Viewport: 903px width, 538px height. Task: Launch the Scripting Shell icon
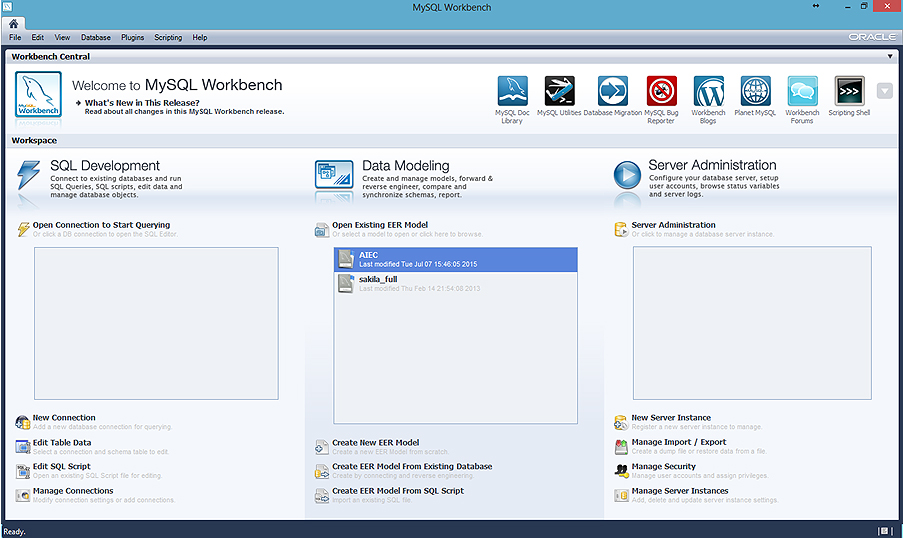[849, 91]
